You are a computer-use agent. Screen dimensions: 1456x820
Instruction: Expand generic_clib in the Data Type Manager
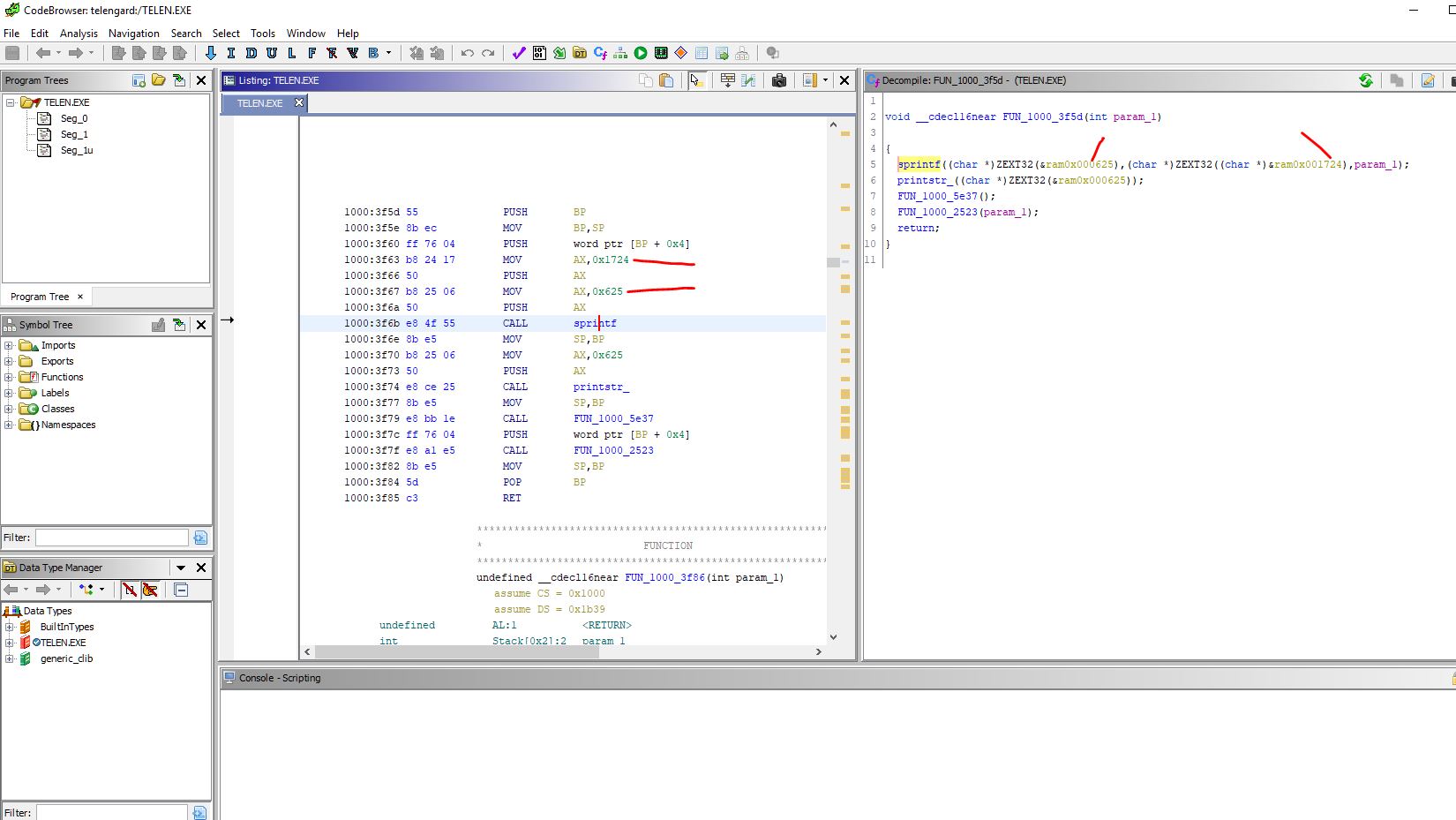9,658
